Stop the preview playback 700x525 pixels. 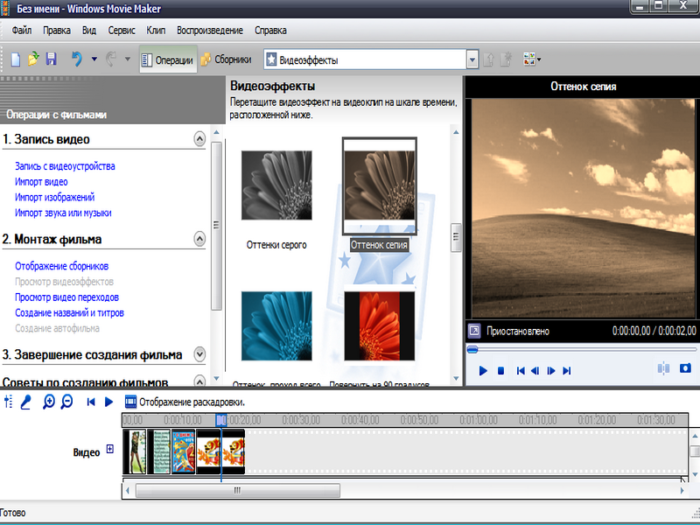click(x=501, y=371)
